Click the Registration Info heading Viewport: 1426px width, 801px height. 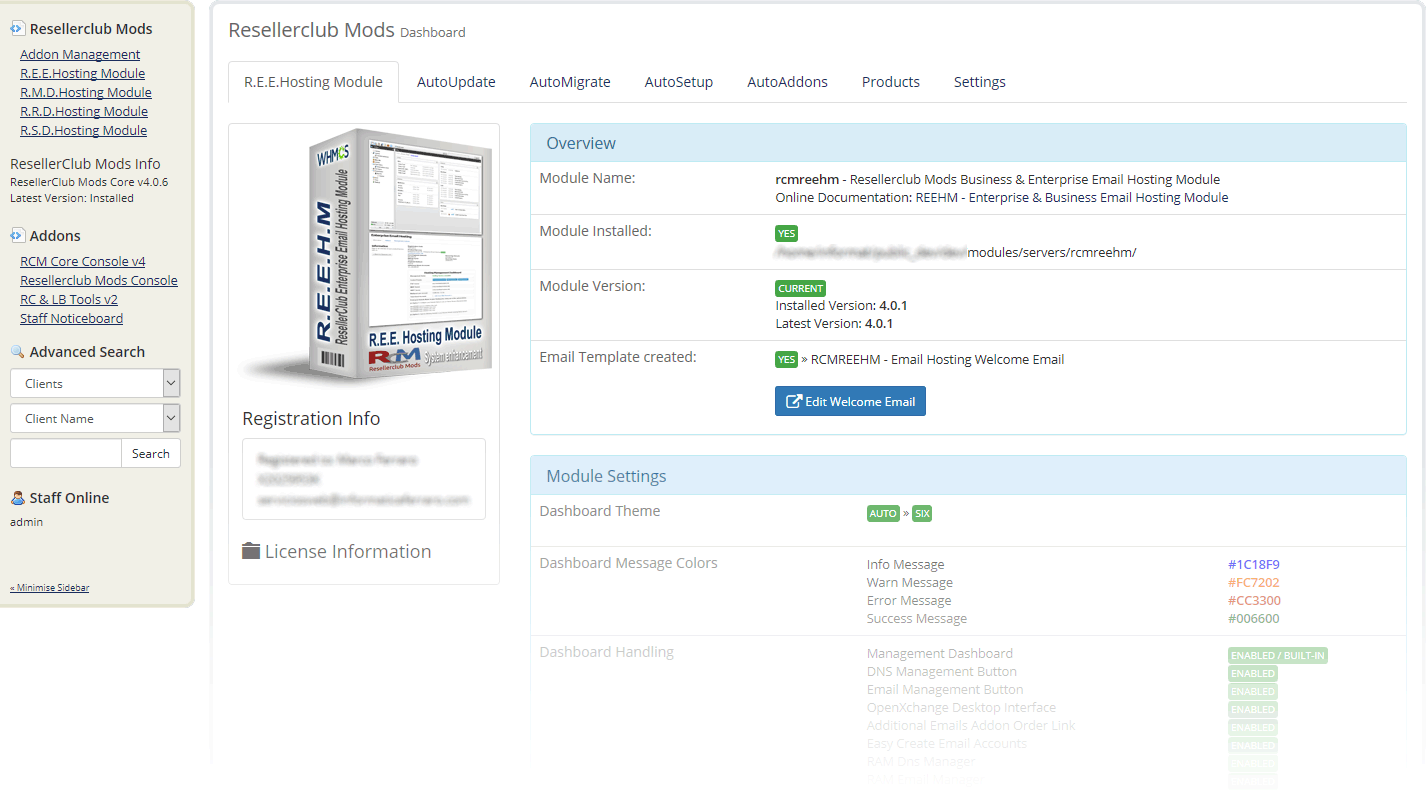pos(311,418)
